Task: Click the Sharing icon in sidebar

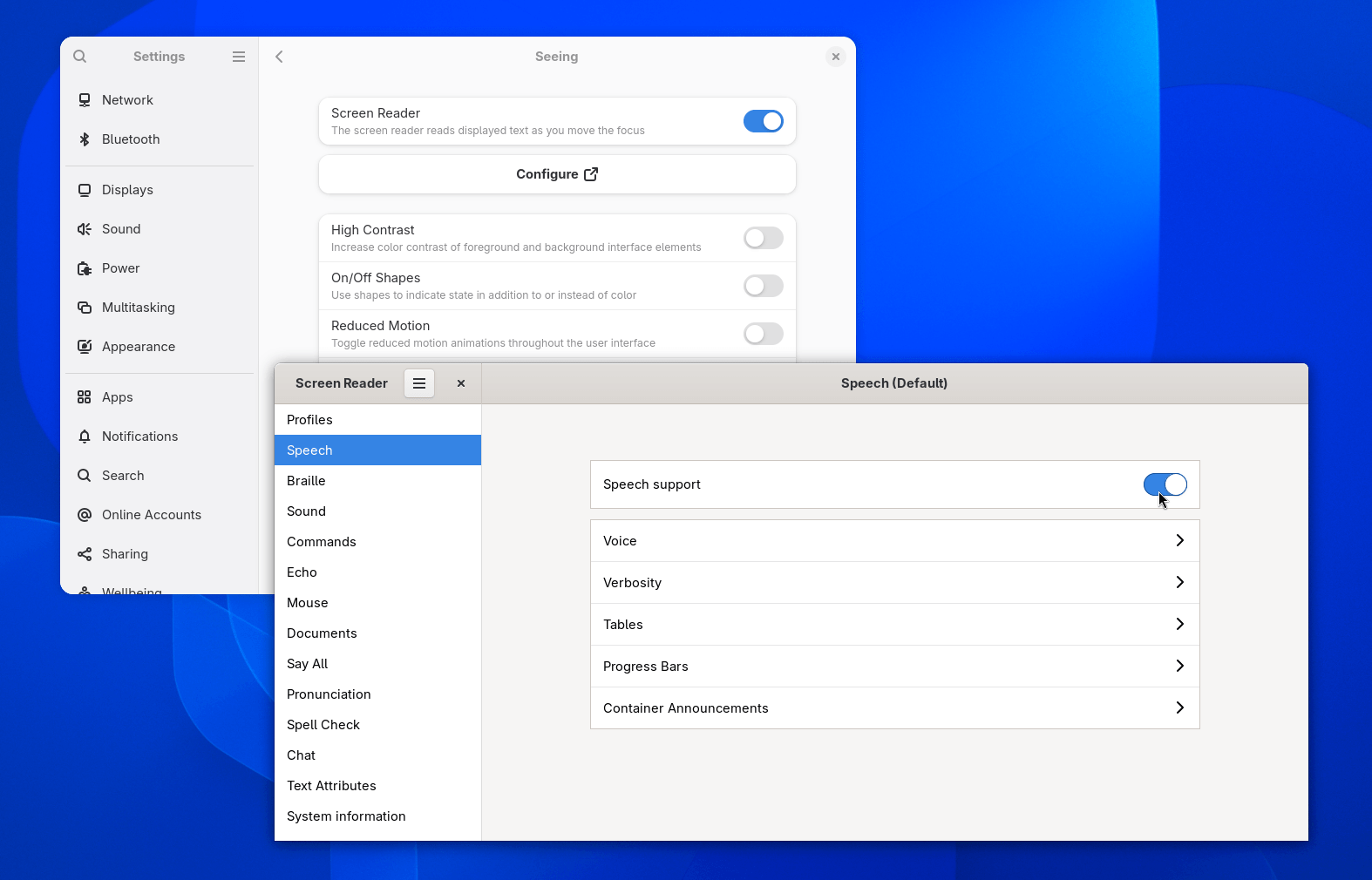Action: coord(85,554)
